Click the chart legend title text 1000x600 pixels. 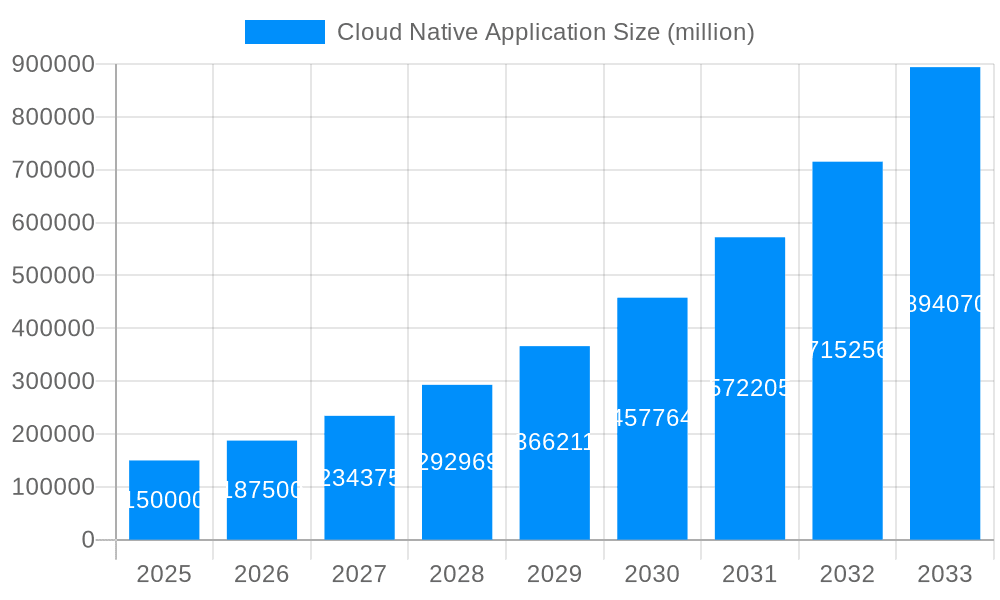pyautogui.click(x=546, y=32)
